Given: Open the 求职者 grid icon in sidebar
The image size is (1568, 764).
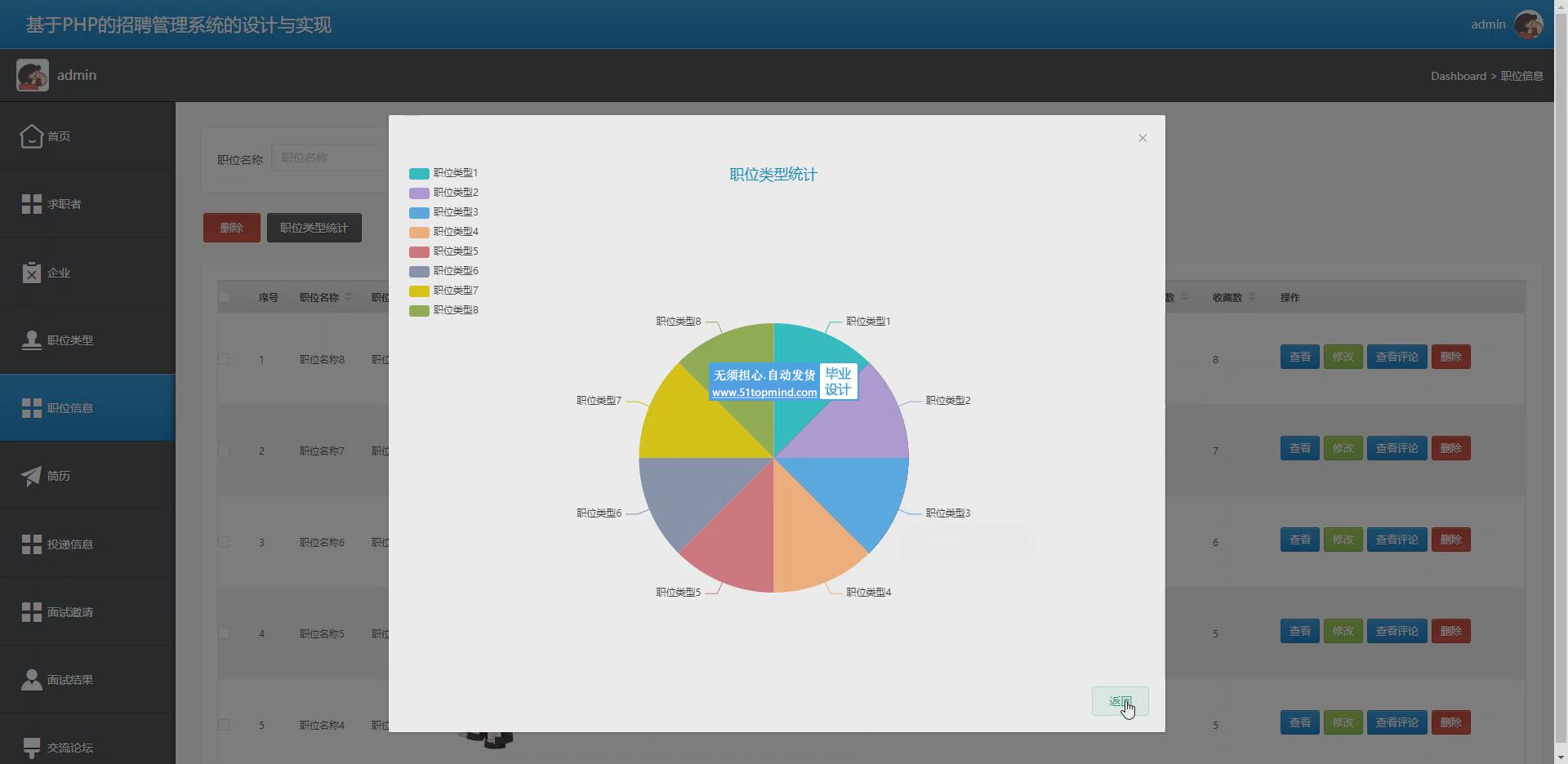Looking at the screenshot, I should pos(31,204).
